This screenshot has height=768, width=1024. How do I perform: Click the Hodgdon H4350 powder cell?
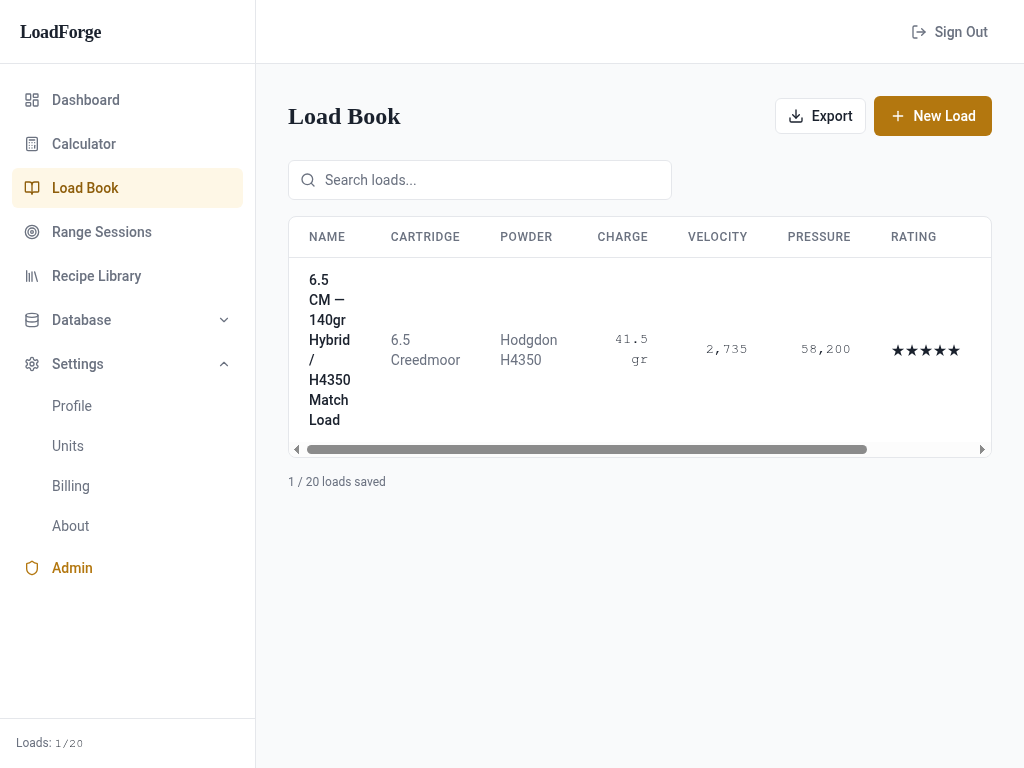[x=528, y=350]
